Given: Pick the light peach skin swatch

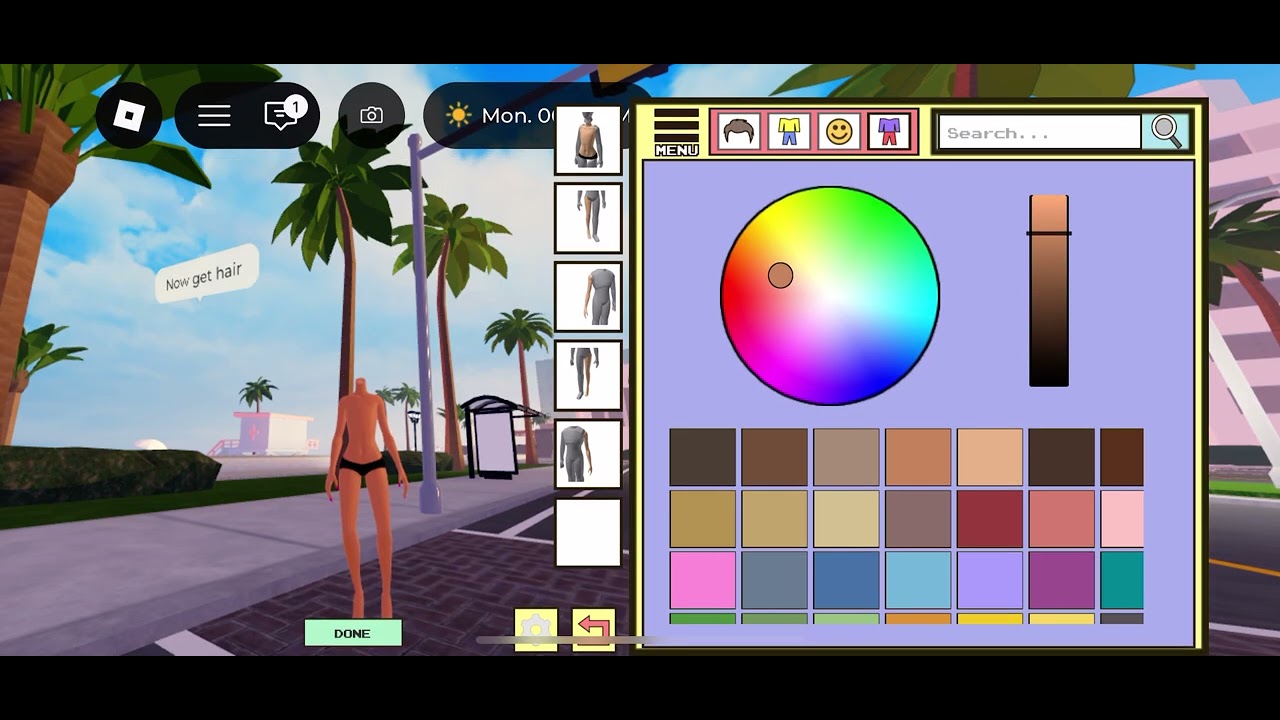Looking at the screenshot, I should (x=990, y=457).
